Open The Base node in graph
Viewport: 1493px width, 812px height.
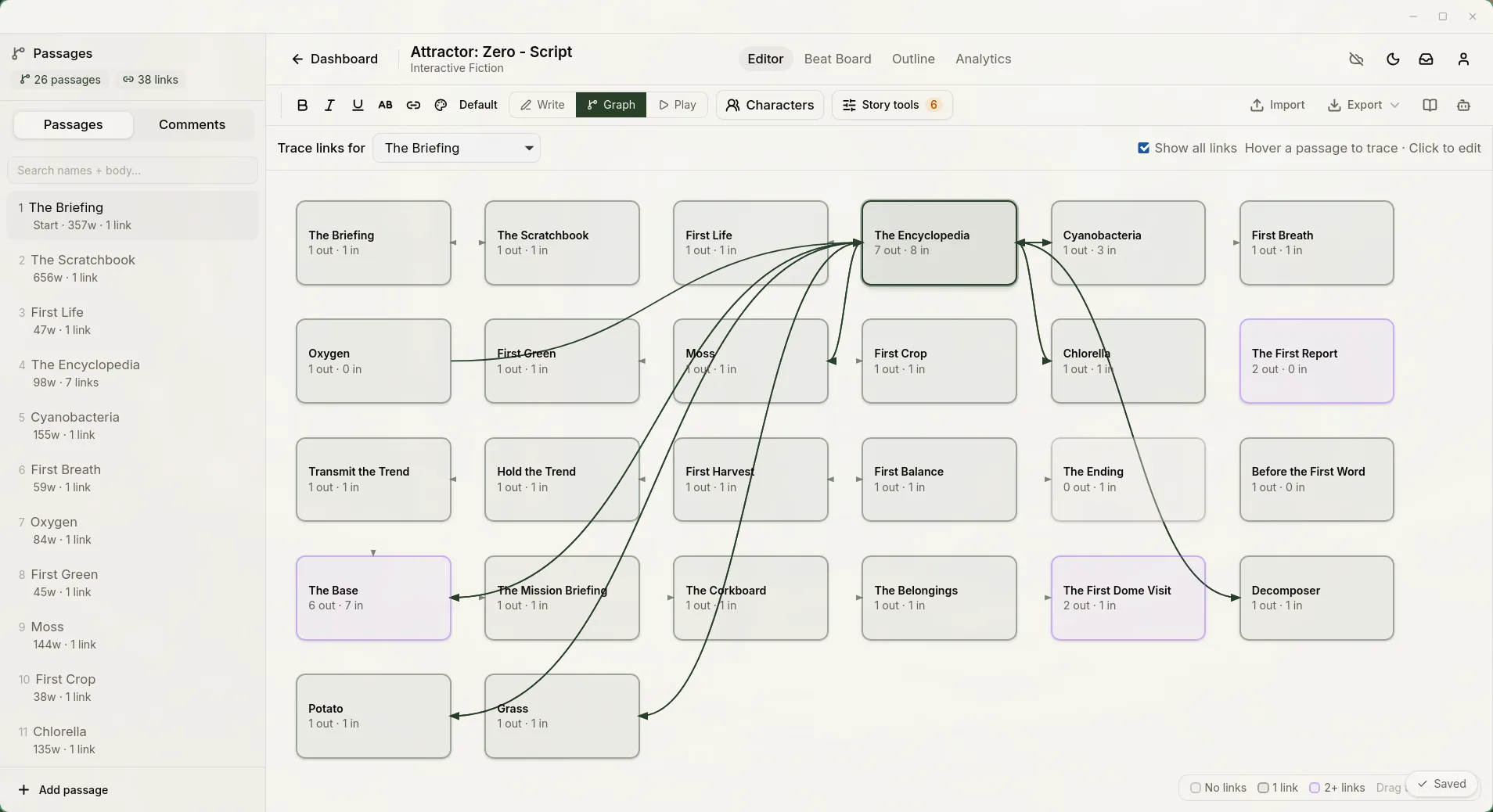coord(373,598)
